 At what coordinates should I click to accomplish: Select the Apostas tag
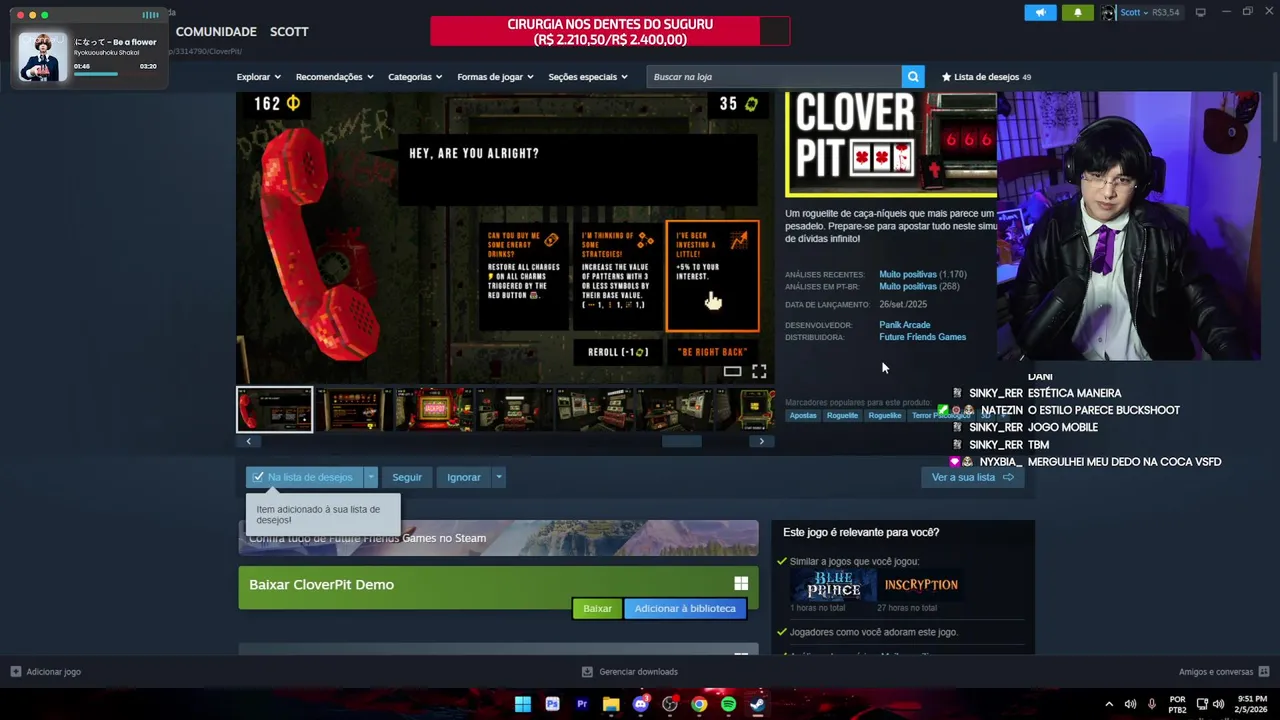pos(803,415)
